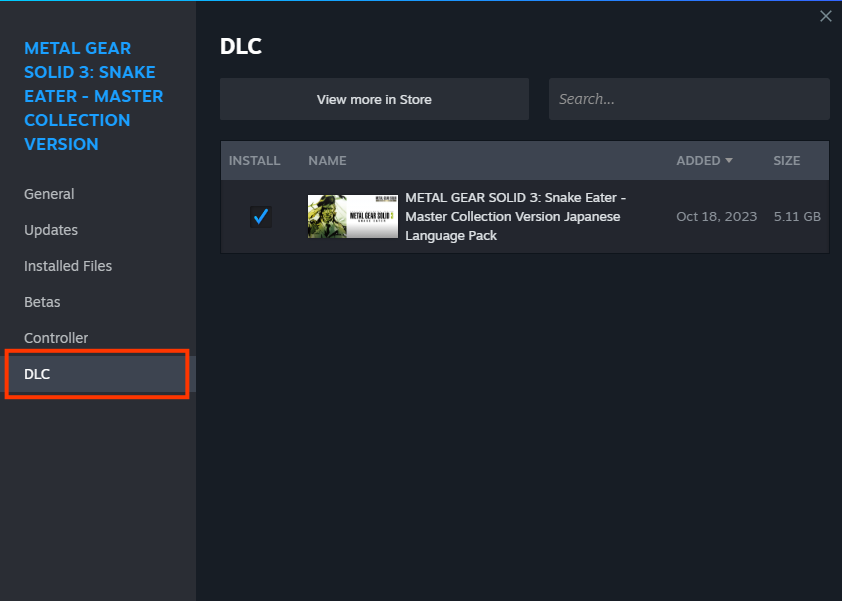Switch to the Updates tab

(51, 230)
